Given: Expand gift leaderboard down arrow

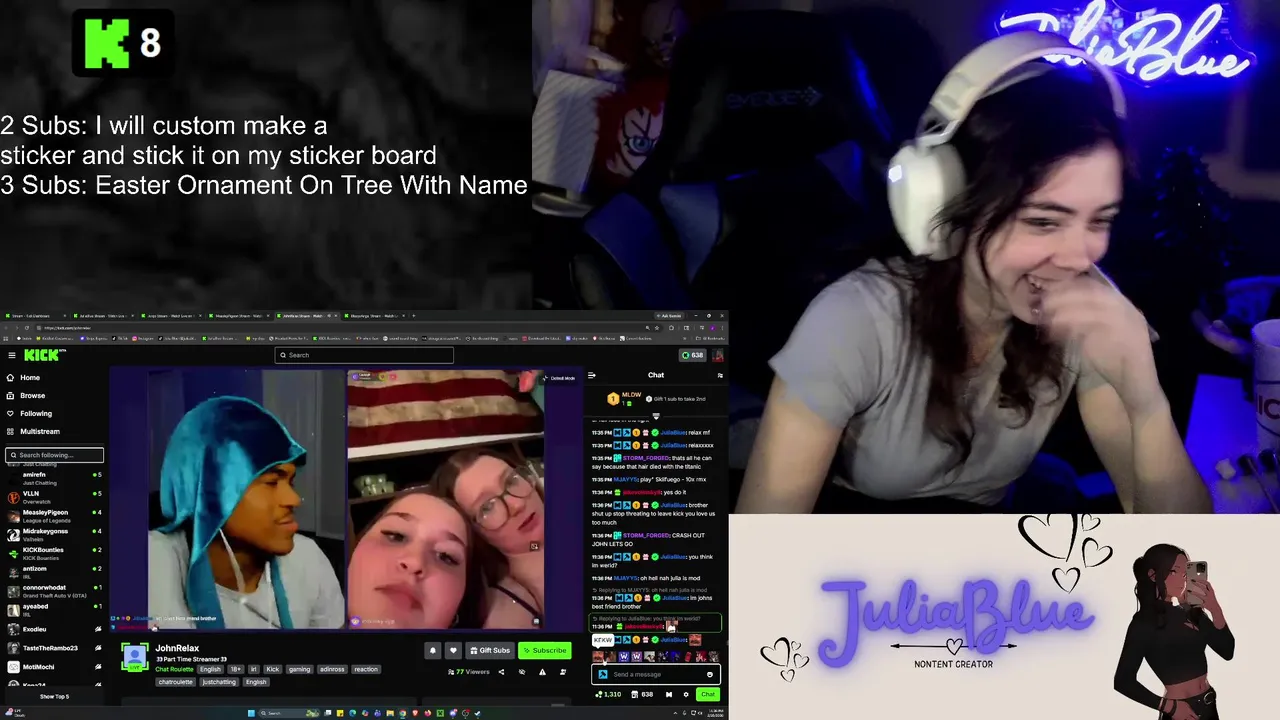Looking at the screenshot, I should [x=656, y=416].
